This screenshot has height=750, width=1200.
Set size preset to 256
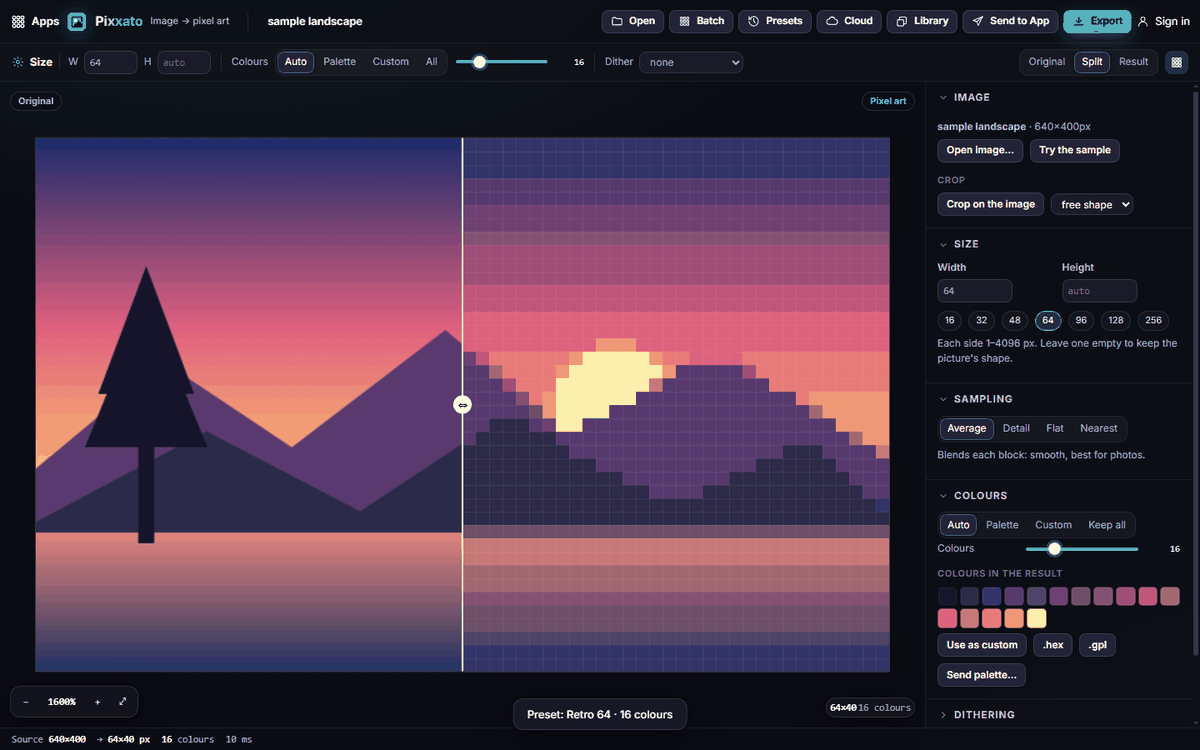pyautogui.click(x=1153, y=321)
